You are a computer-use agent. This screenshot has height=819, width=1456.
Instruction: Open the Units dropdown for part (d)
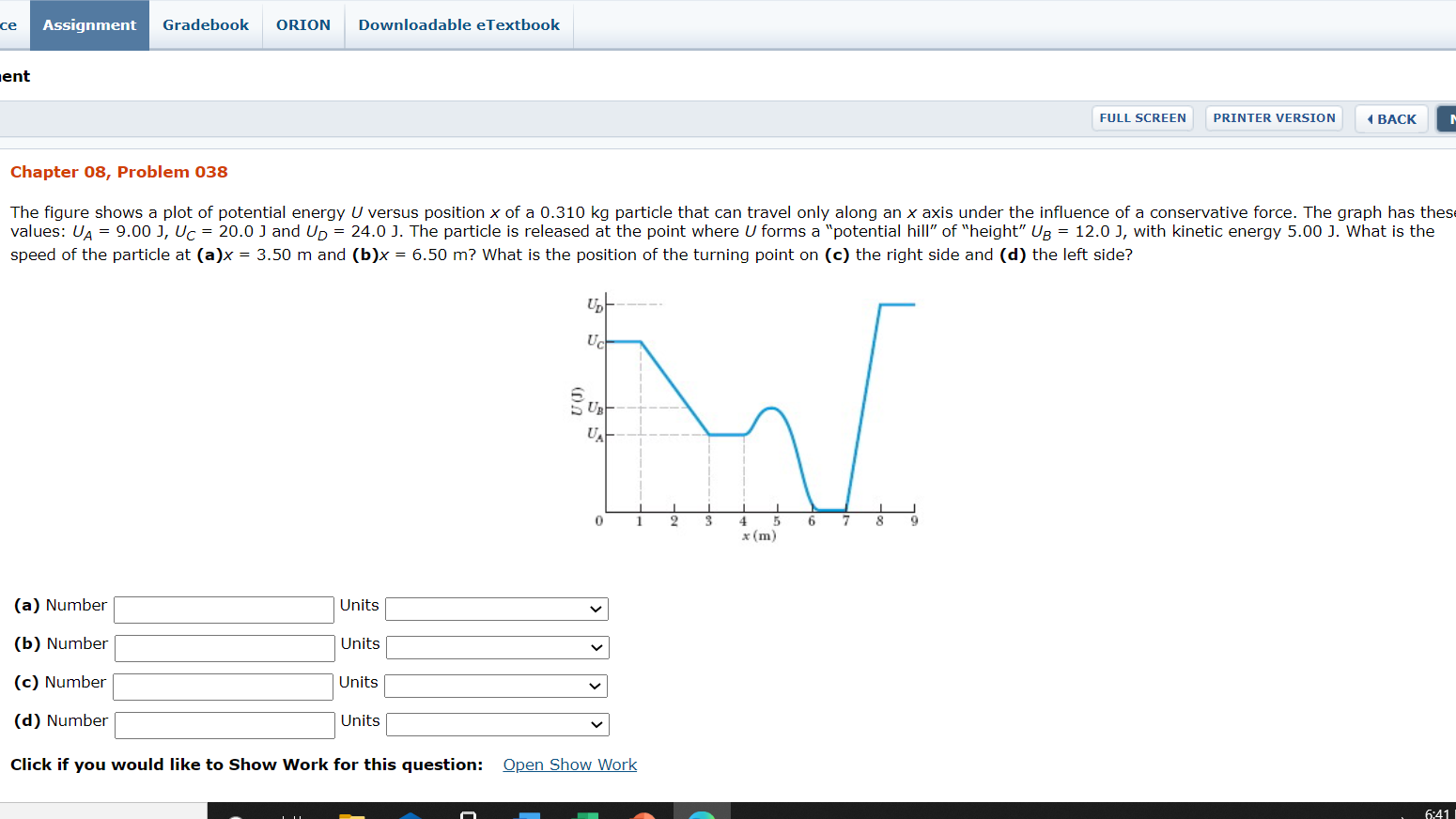click(x=497, y=724)
